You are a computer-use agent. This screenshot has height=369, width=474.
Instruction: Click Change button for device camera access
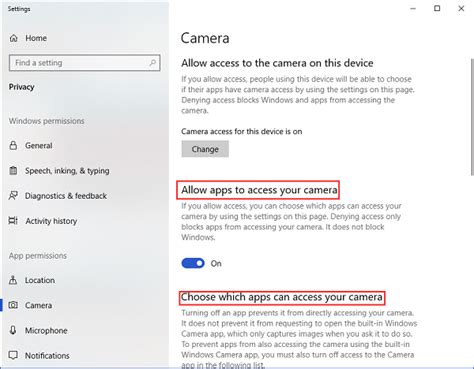click(205, 149)
